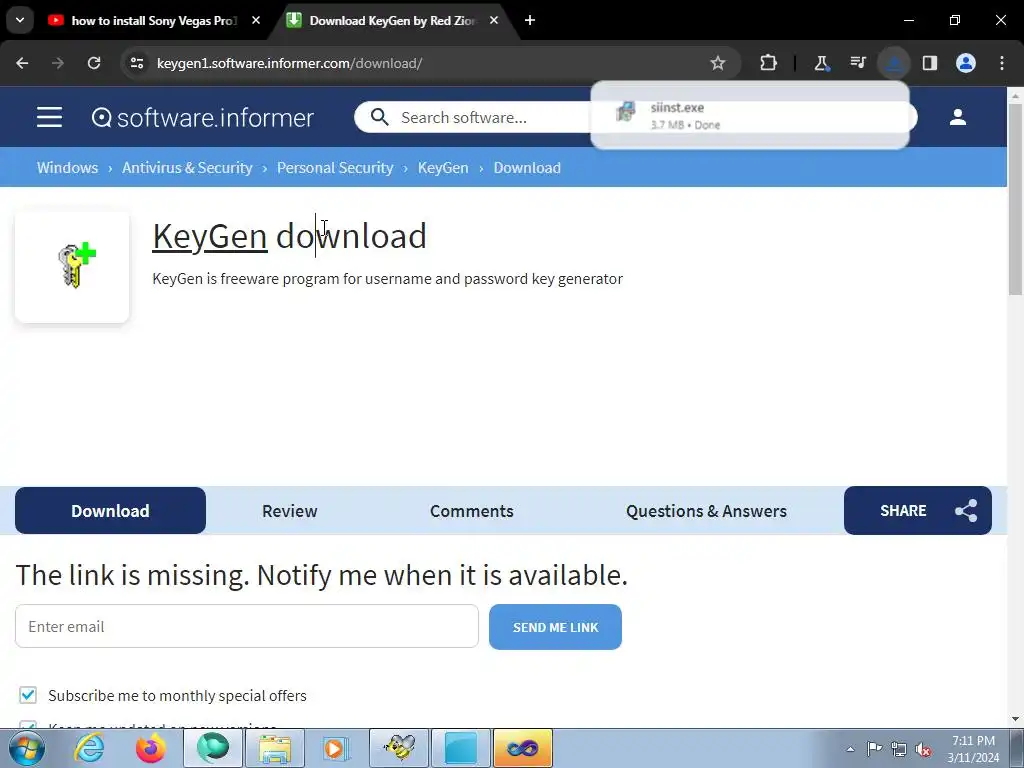Open media controls icon
This screenshot has width=1024, height=768.
(857, 63)
